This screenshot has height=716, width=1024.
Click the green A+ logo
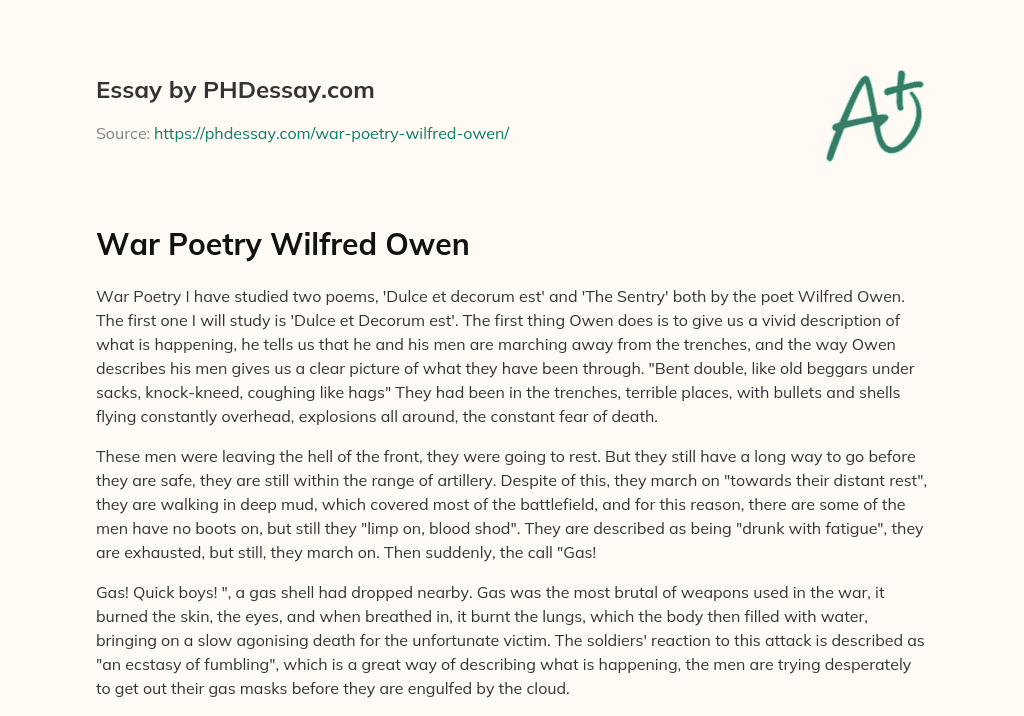873,115
